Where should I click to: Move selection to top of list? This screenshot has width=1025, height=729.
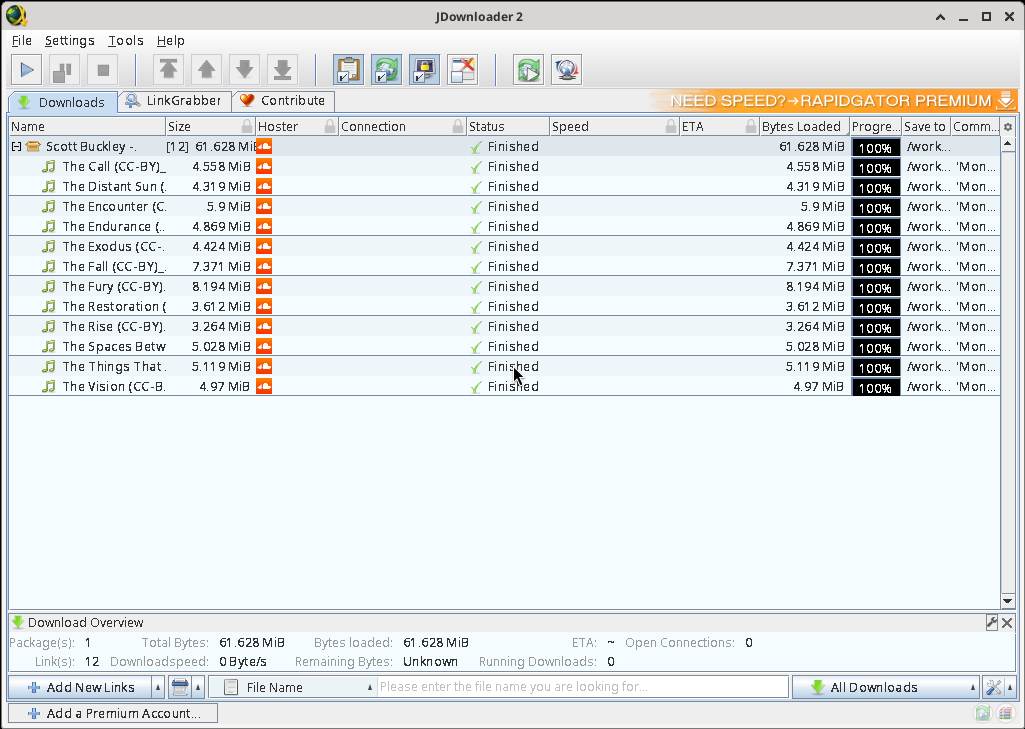(169, 70)
